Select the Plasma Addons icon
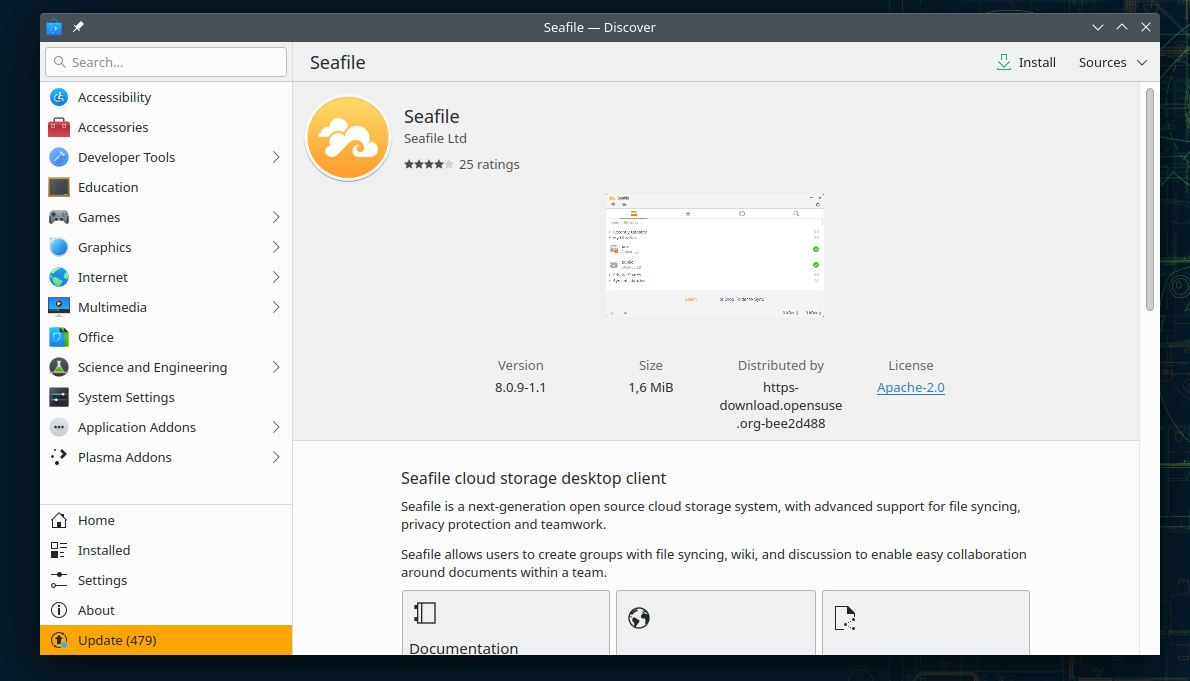The width and height of the screenshot is (1190, 681). tap(59, 457)
